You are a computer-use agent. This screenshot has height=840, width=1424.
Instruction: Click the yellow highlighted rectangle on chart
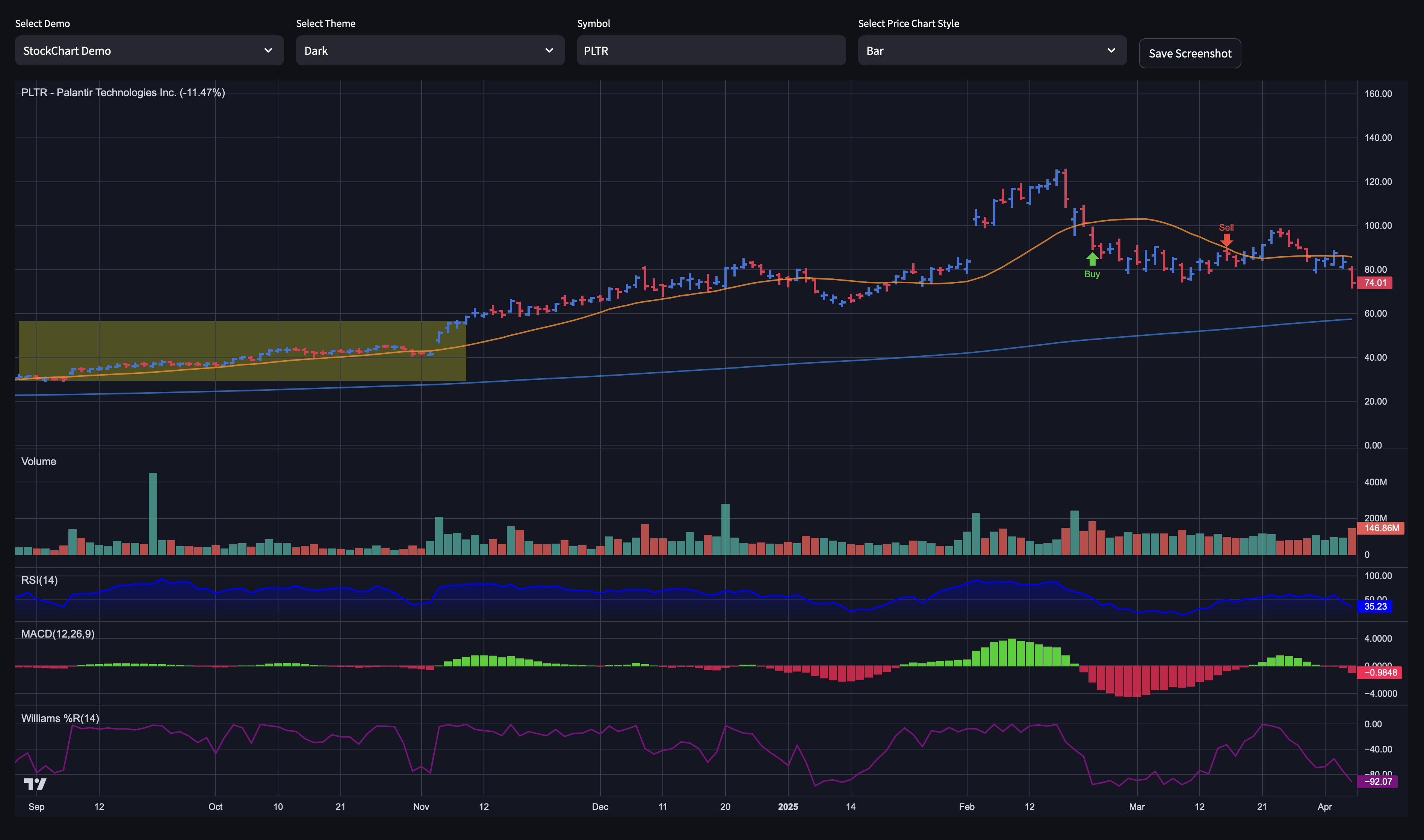point(242,351)
